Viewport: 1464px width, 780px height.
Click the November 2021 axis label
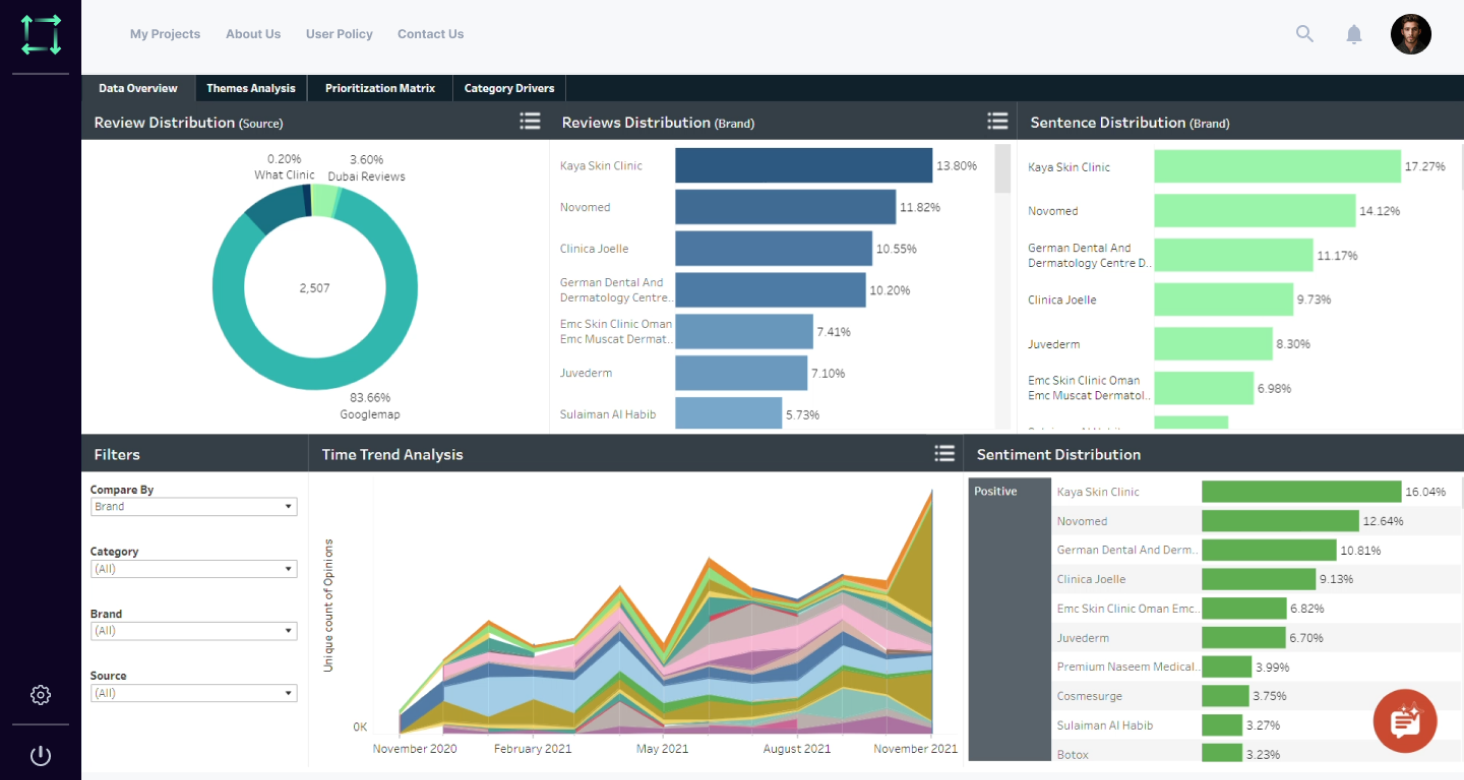[x=915, y=748]
